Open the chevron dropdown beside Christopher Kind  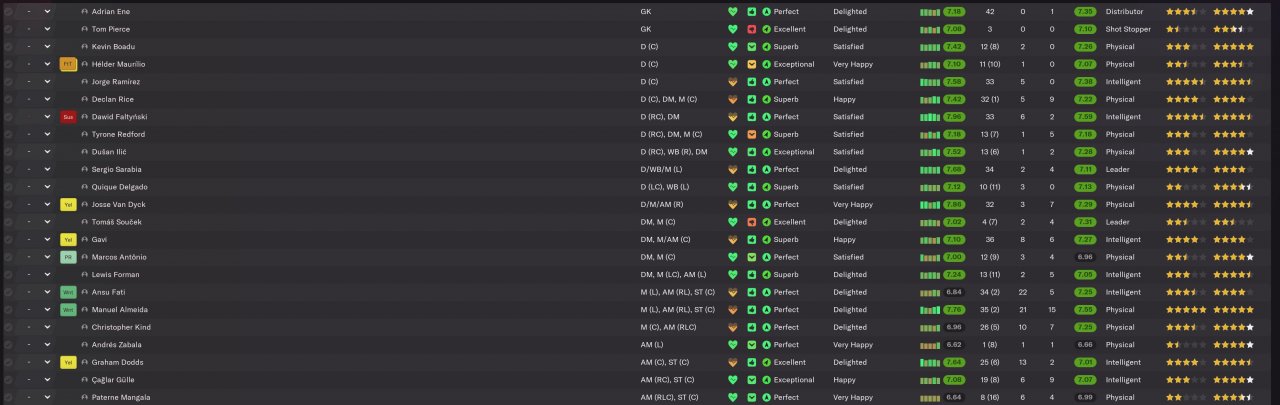47,327
